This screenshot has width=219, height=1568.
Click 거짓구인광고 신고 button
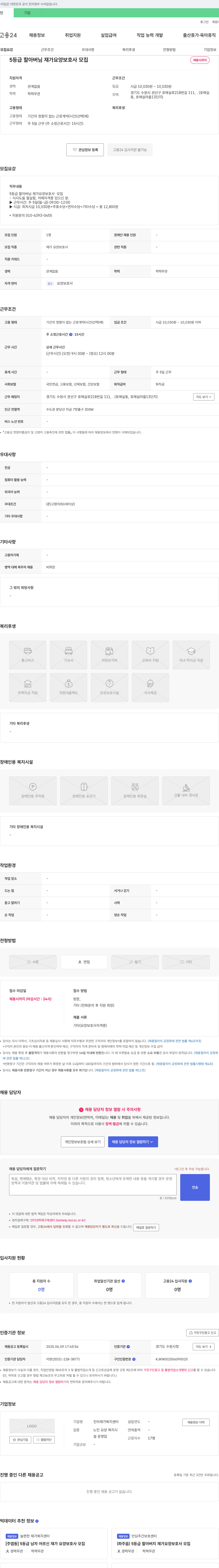point(202,1333)
